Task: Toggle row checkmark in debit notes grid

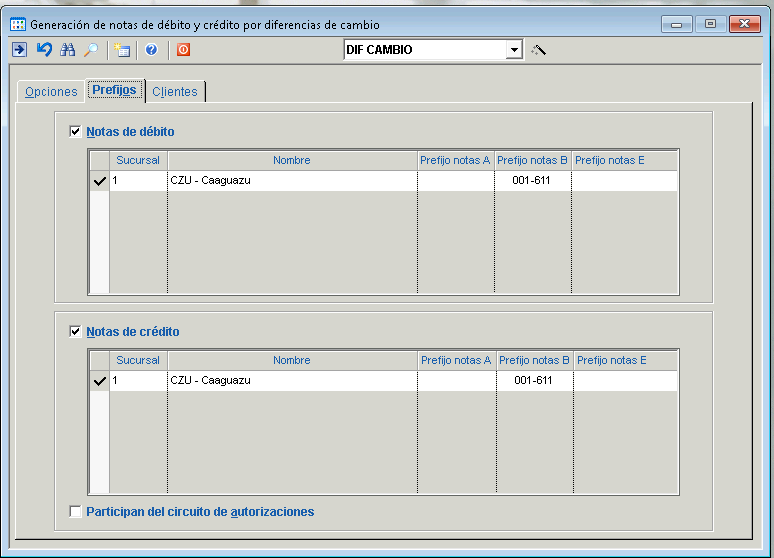Action: tap(99, 181)
